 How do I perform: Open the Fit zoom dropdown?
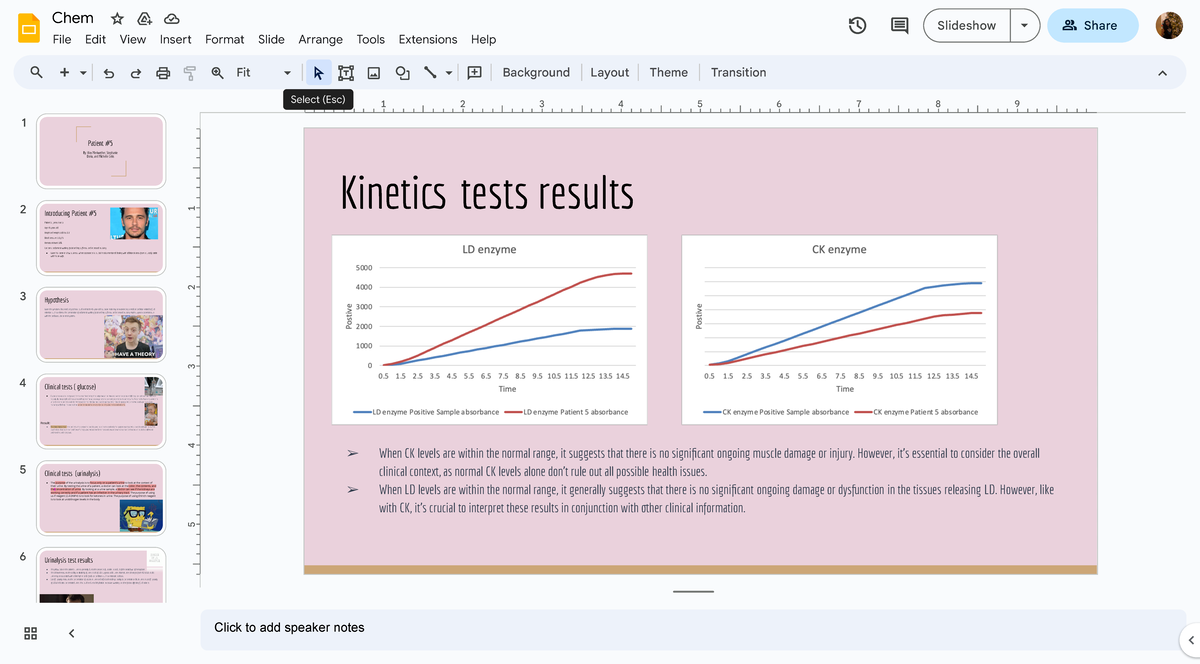[287, 72]
